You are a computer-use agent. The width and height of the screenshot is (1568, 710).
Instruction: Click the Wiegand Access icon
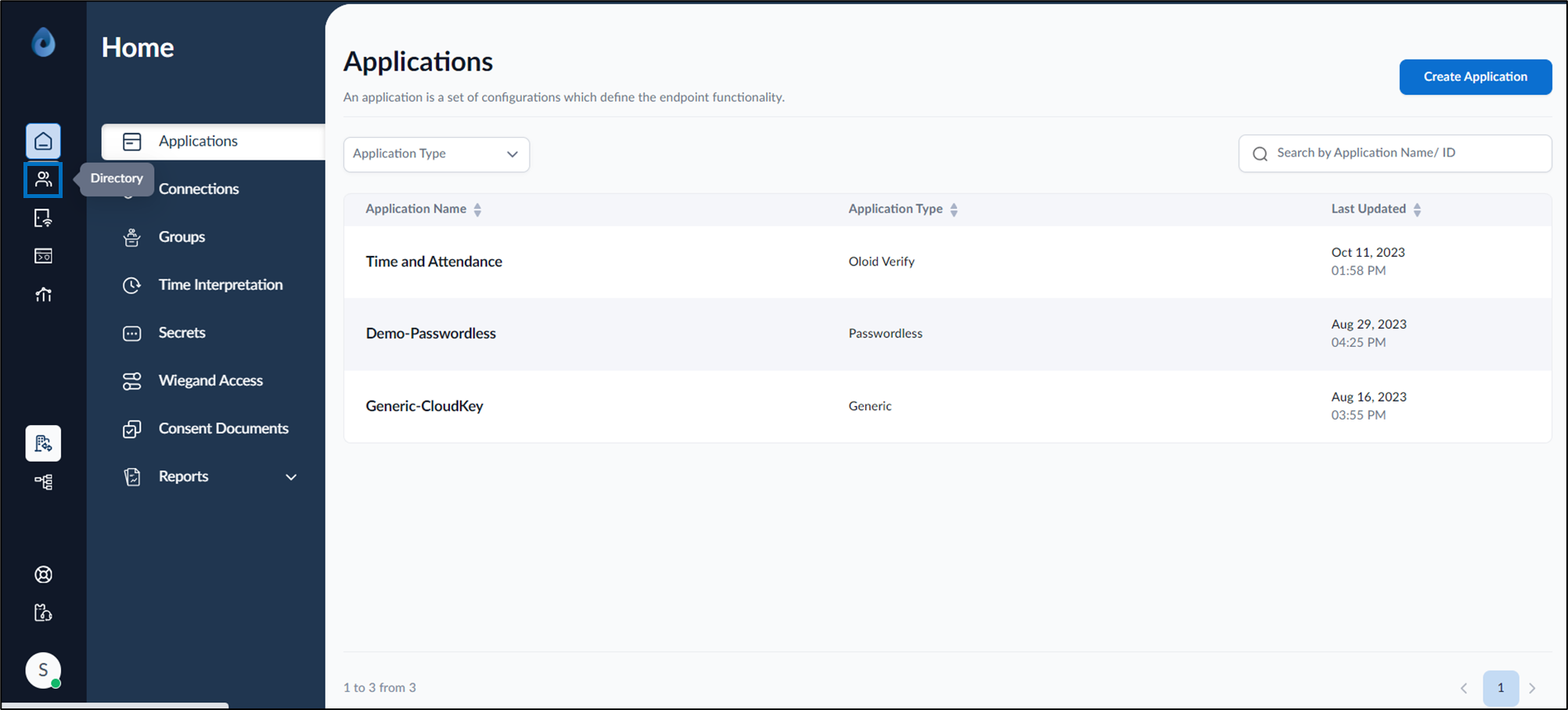click(x=131, y=381)
